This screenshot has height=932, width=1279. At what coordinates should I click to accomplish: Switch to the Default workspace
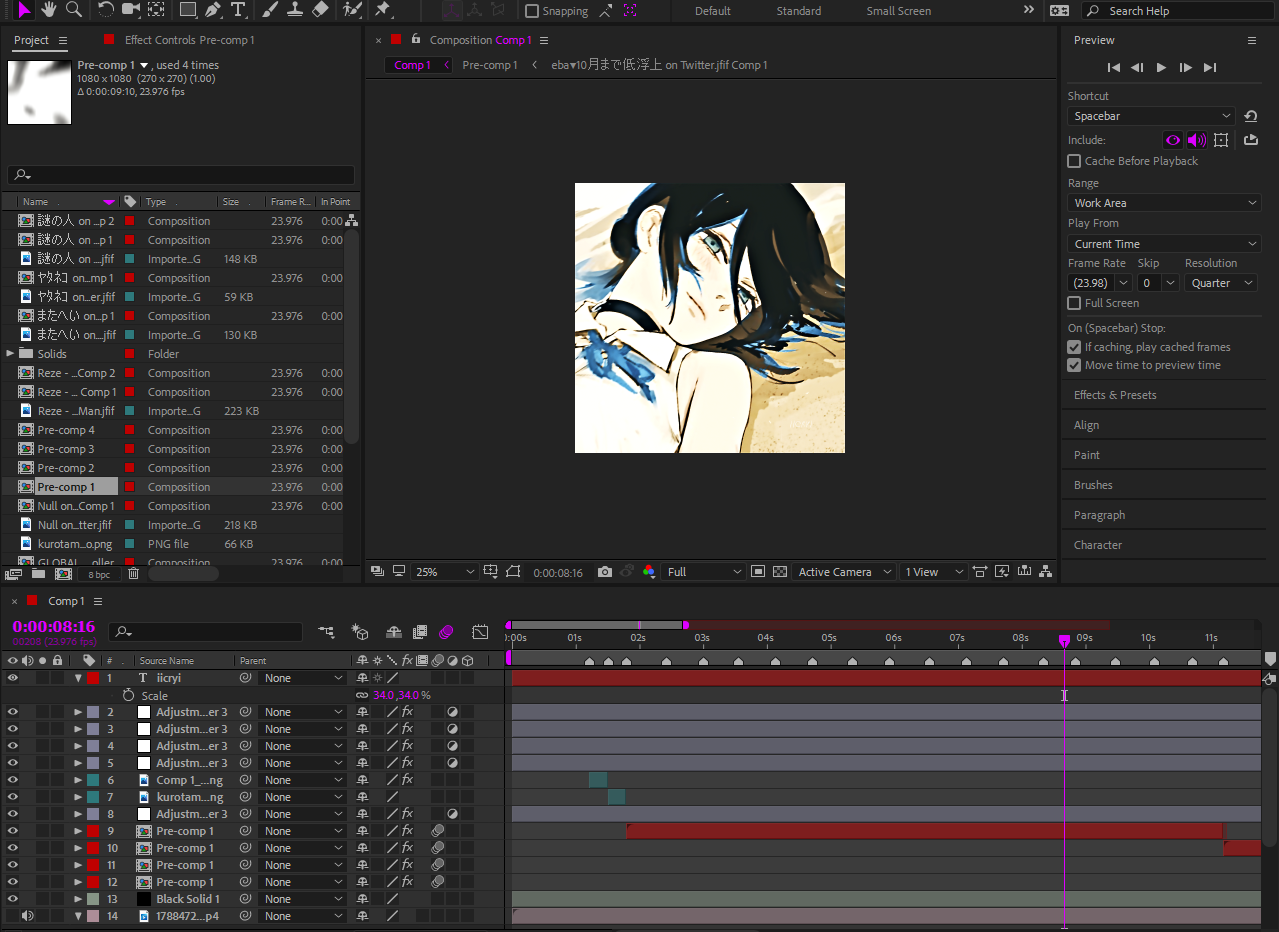click(x=713, y=11)
